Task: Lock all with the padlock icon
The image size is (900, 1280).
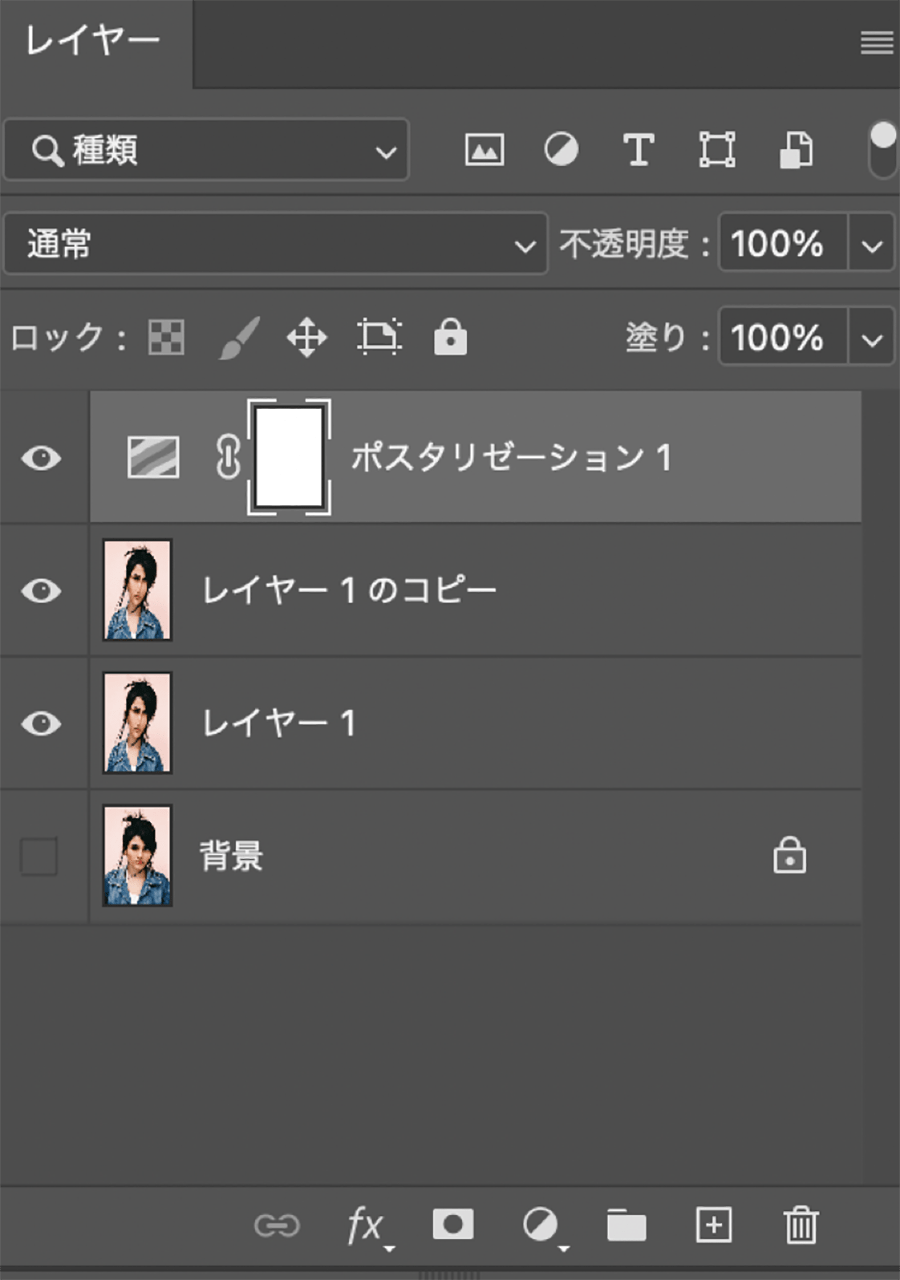Action: 450,338
